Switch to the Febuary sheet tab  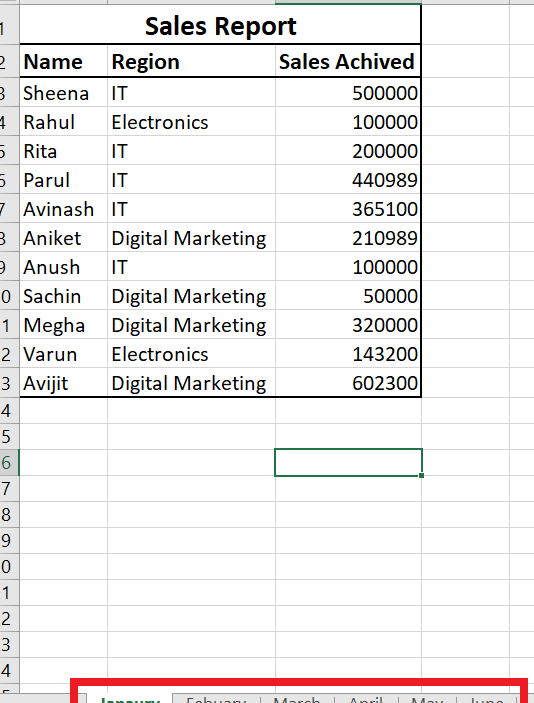click(x=216, y=699)
